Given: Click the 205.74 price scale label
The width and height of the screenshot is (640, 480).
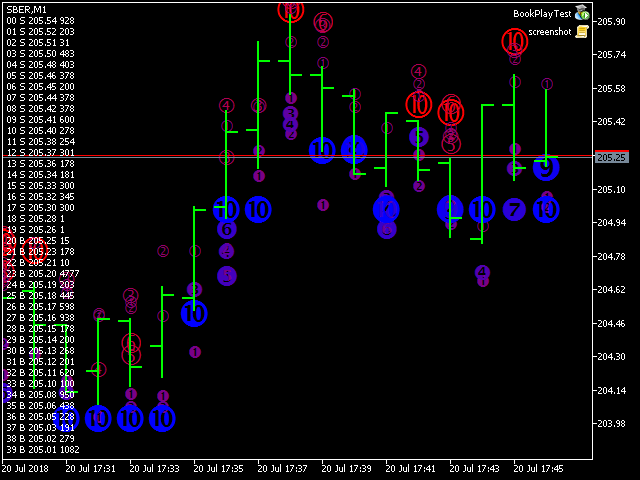Looking at the screenshot, I should pyautogui.click(x=611, y=55).
